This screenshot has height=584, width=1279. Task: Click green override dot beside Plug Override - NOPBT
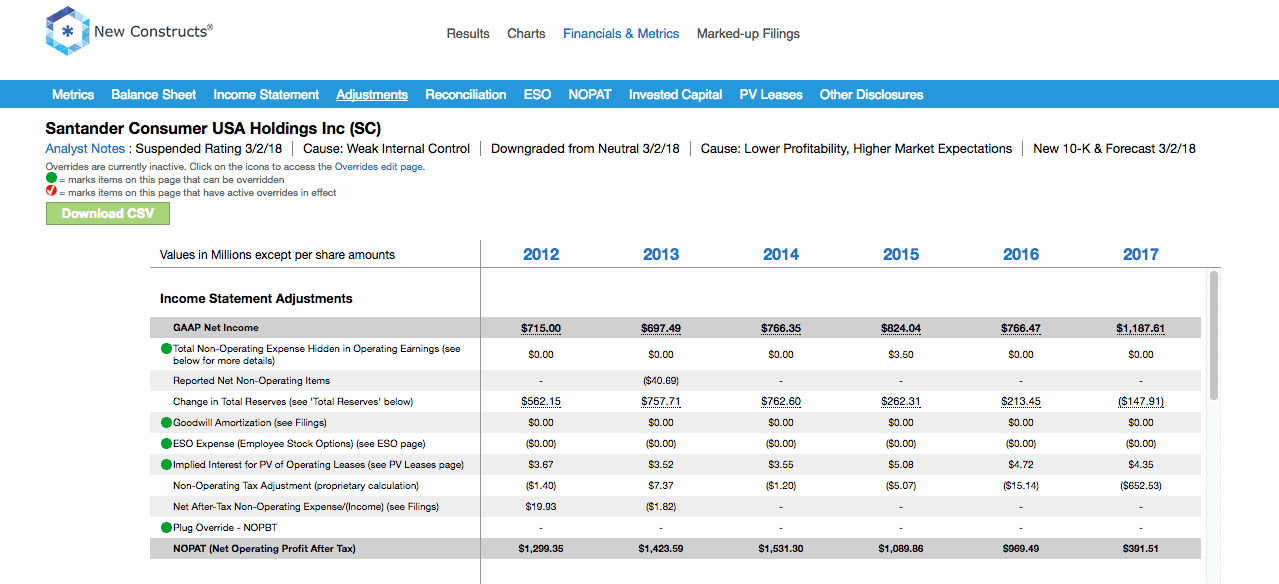[x=166, y=528]
